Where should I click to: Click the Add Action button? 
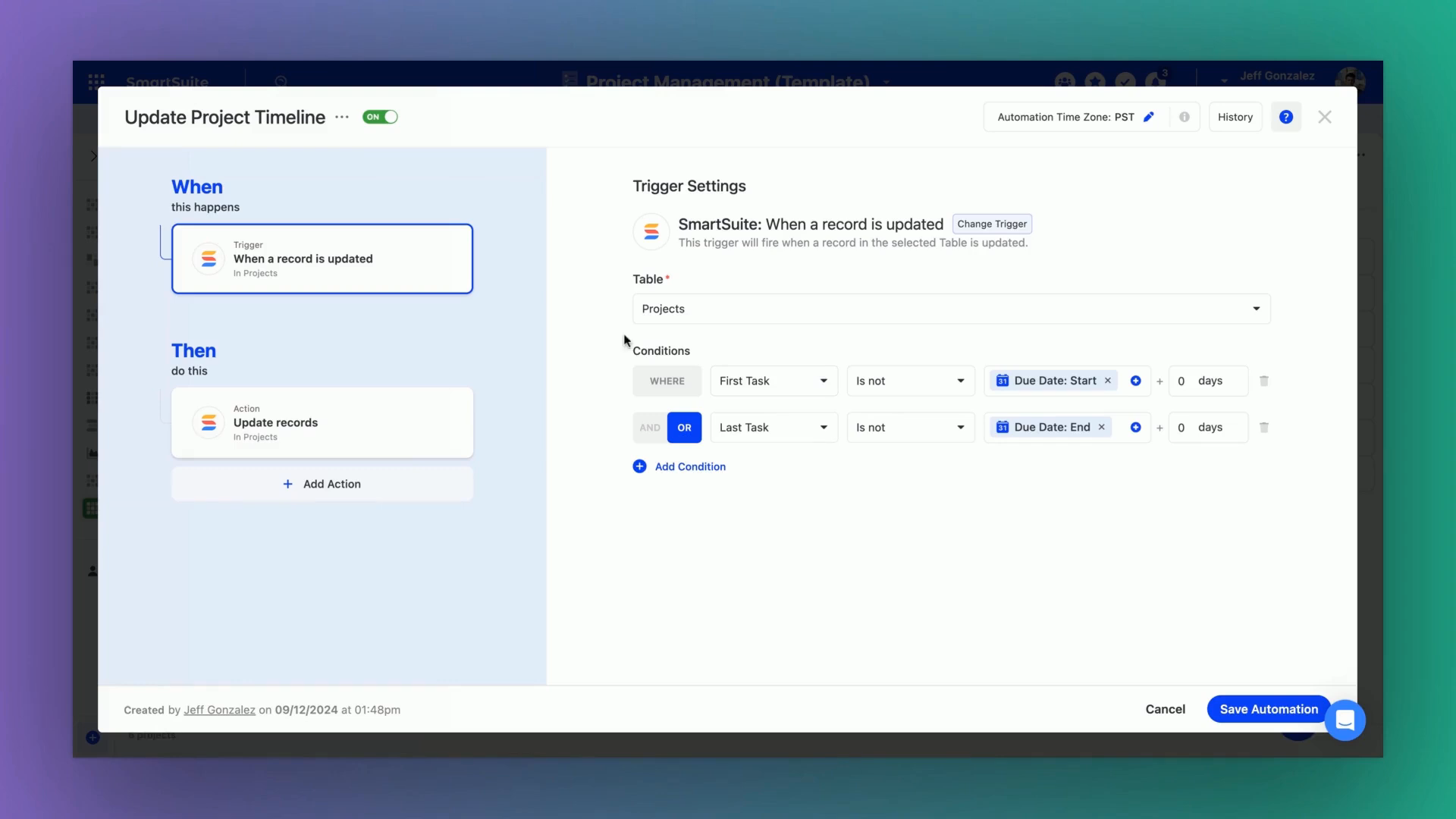point(322,484)
